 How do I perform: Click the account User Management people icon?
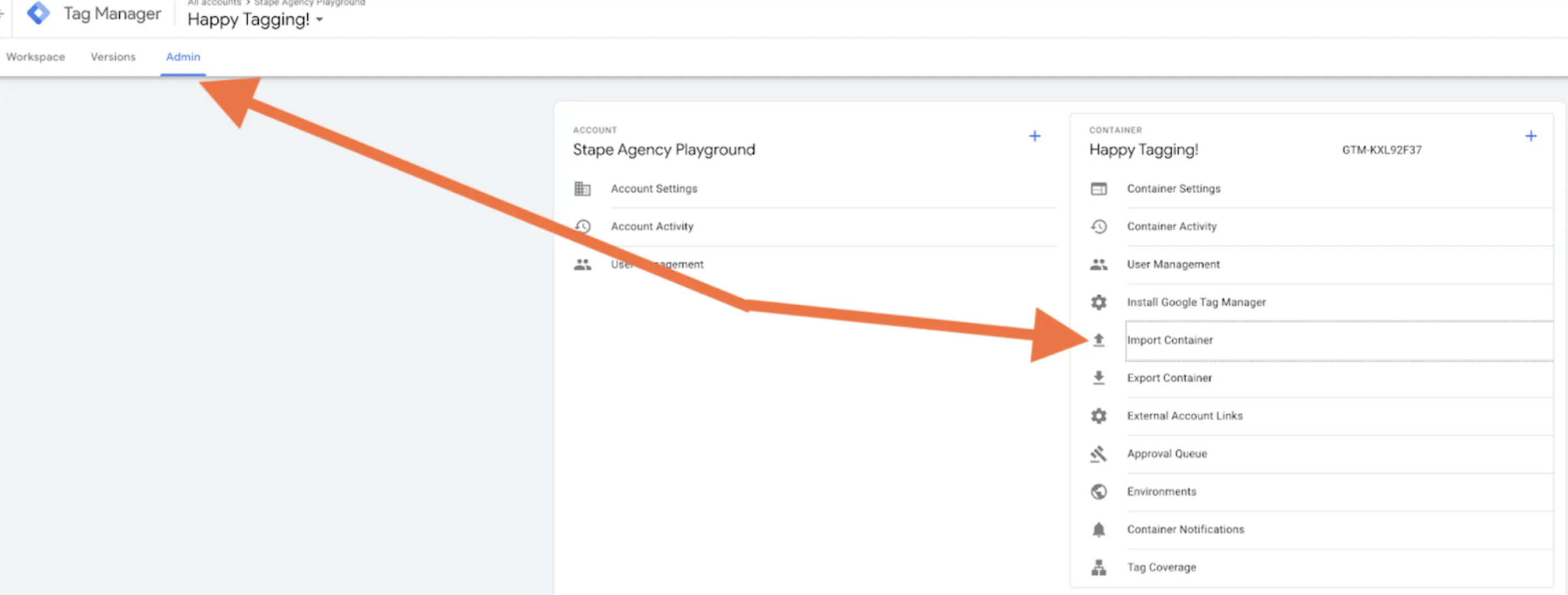coord(582,264)
